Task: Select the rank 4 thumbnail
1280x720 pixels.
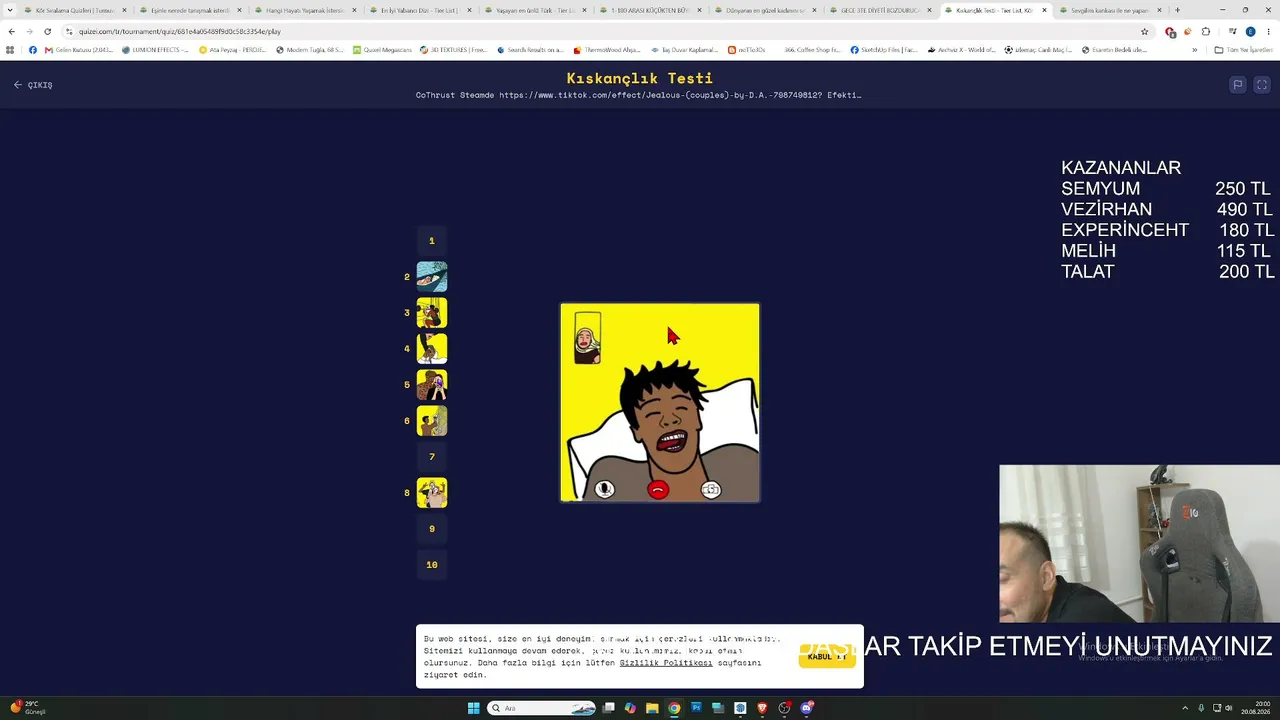Action: pos(432,349)
